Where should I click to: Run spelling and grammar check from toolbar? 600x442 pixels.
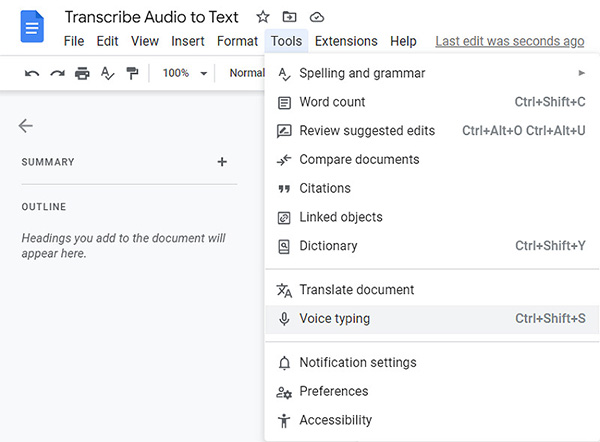pos(107,73)
